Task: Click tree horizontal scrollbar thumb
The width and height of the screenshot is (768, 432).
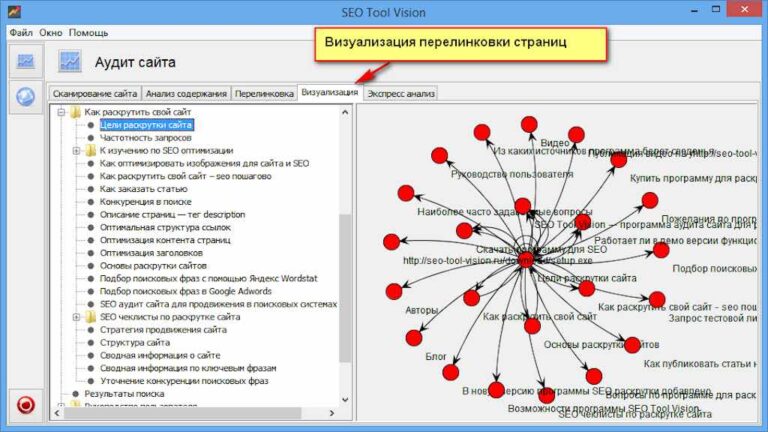Action: pos(182,413)
